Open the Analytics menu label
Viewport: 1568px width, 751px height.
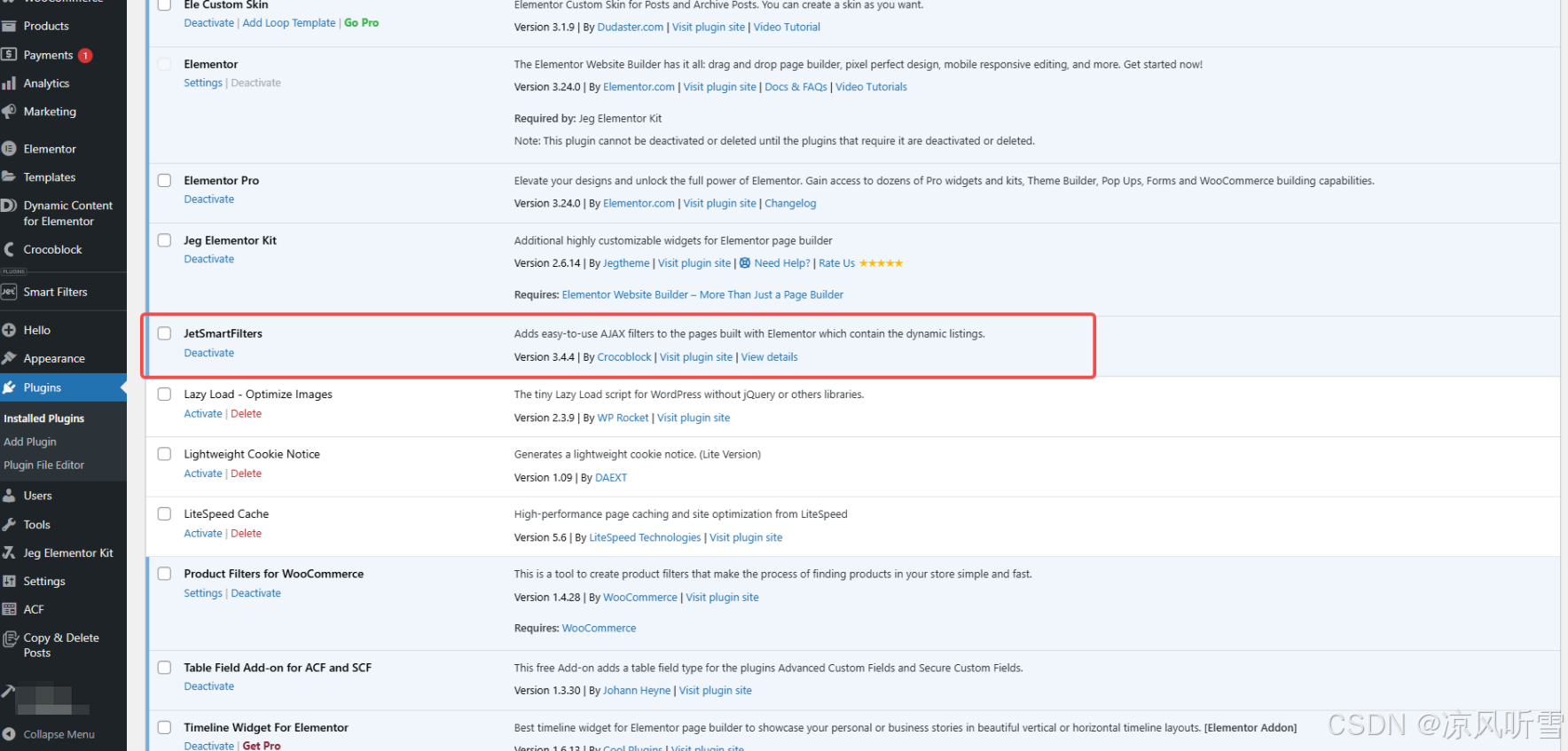coord(46,83)
